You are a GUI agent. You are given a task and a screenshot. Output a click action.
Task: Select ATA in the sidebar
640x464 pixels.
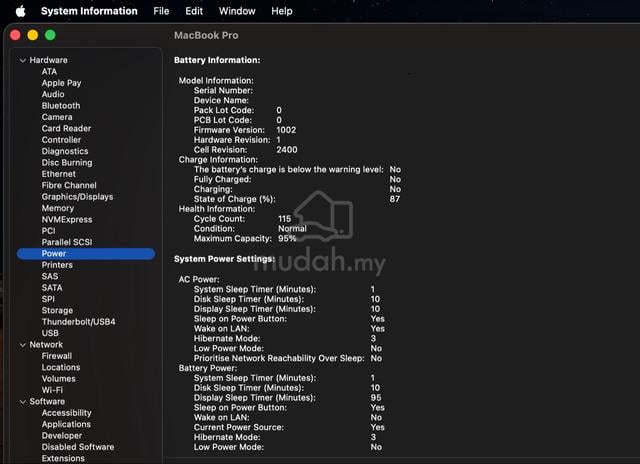pyautogui.click(x=49, y=71)
